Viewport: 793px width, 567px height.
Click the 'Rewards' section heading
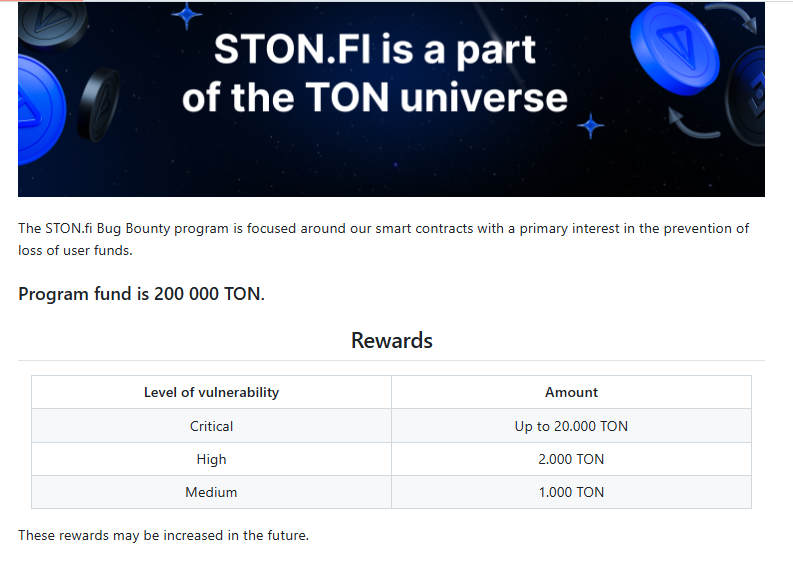[391, 340]
